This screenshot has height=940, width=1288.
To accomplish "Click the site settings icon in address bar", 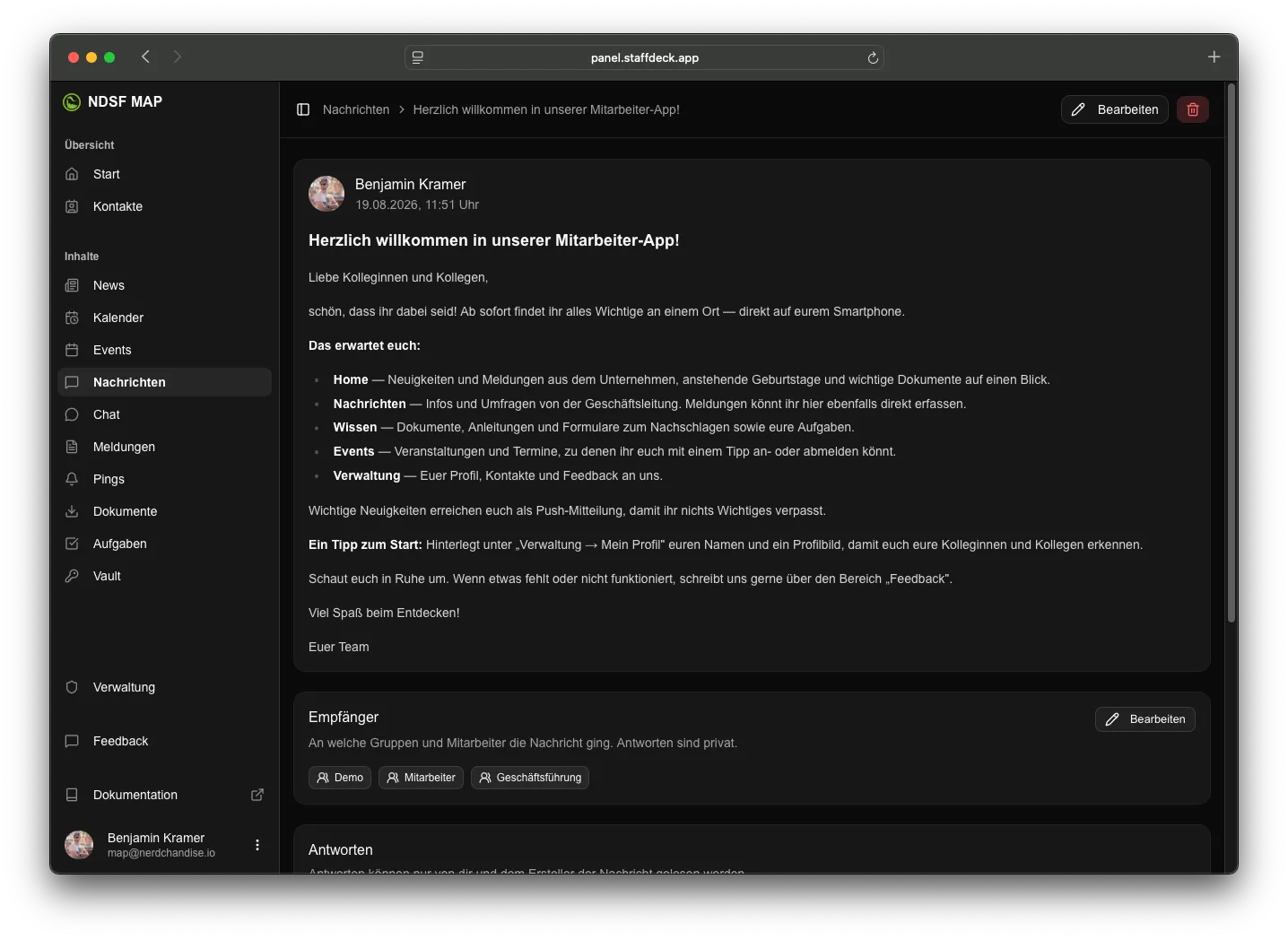I will 418,57.
